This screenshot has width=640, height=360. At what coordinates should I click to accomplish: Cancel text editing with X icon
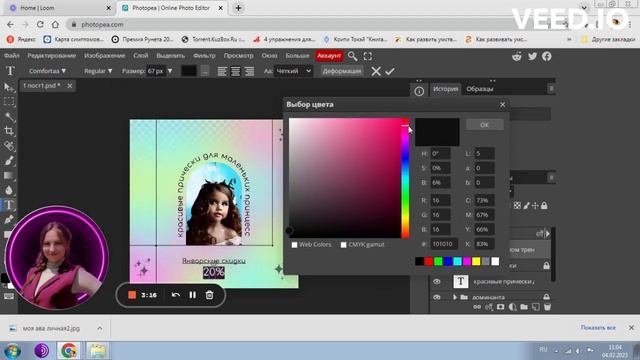(376, 71)
